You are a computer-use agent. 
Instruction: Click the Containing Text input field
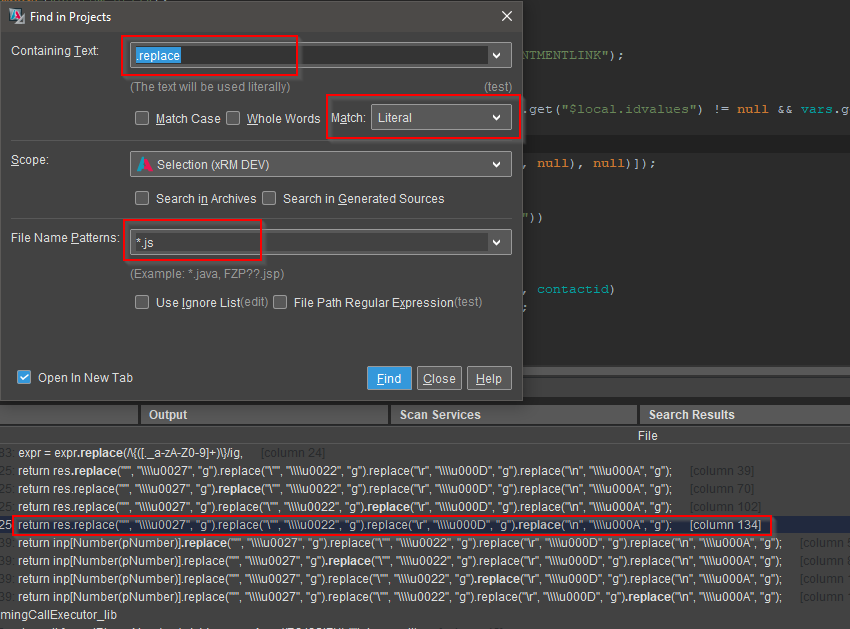[309, 55]
